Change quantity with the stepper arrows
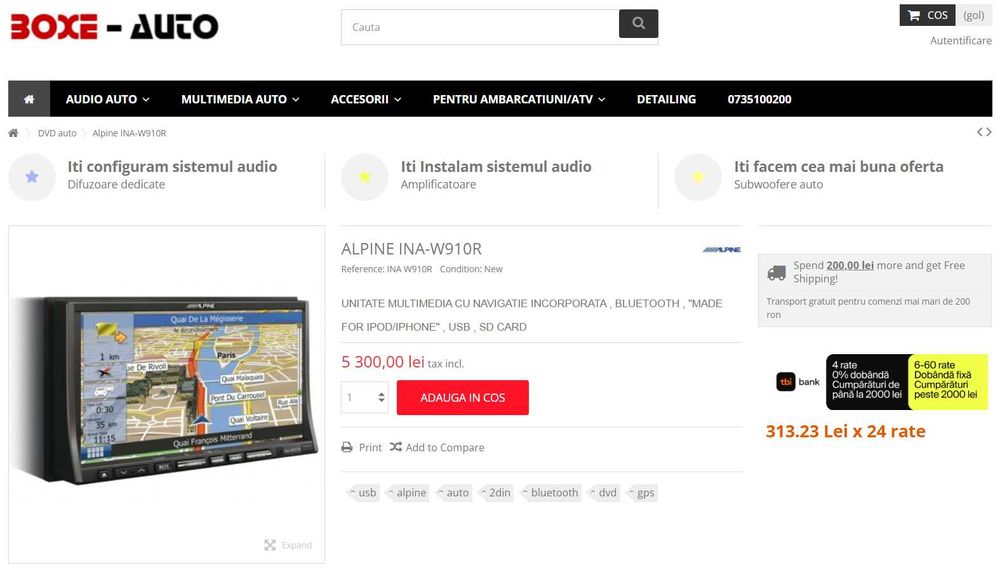1000x568 pixels. coord(381,397)
